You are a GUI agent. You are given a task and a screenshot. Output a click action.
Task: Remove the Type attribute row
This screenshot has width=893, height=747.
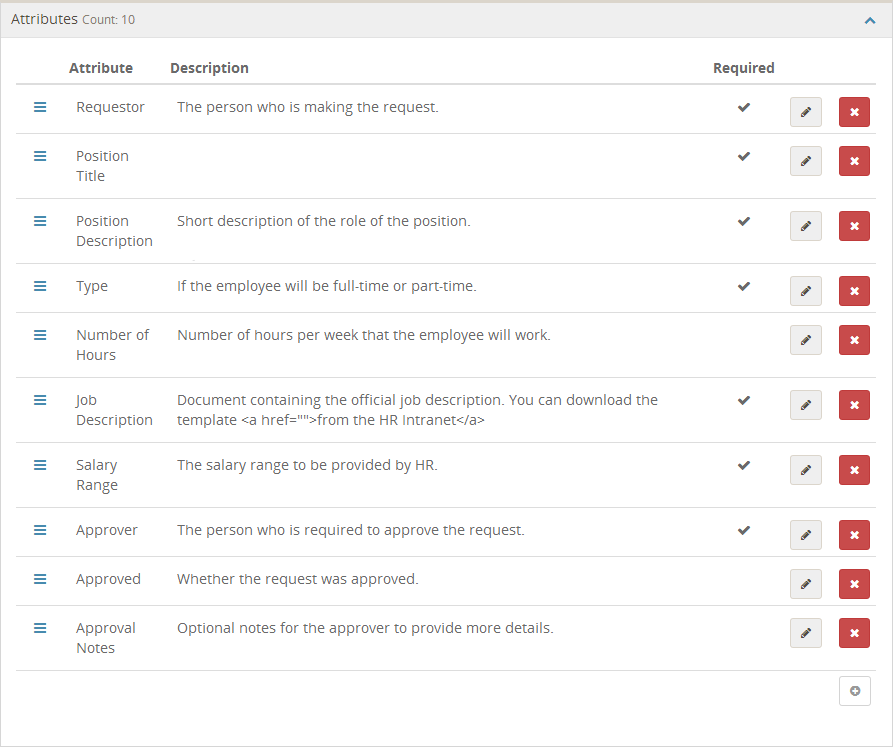854,291
